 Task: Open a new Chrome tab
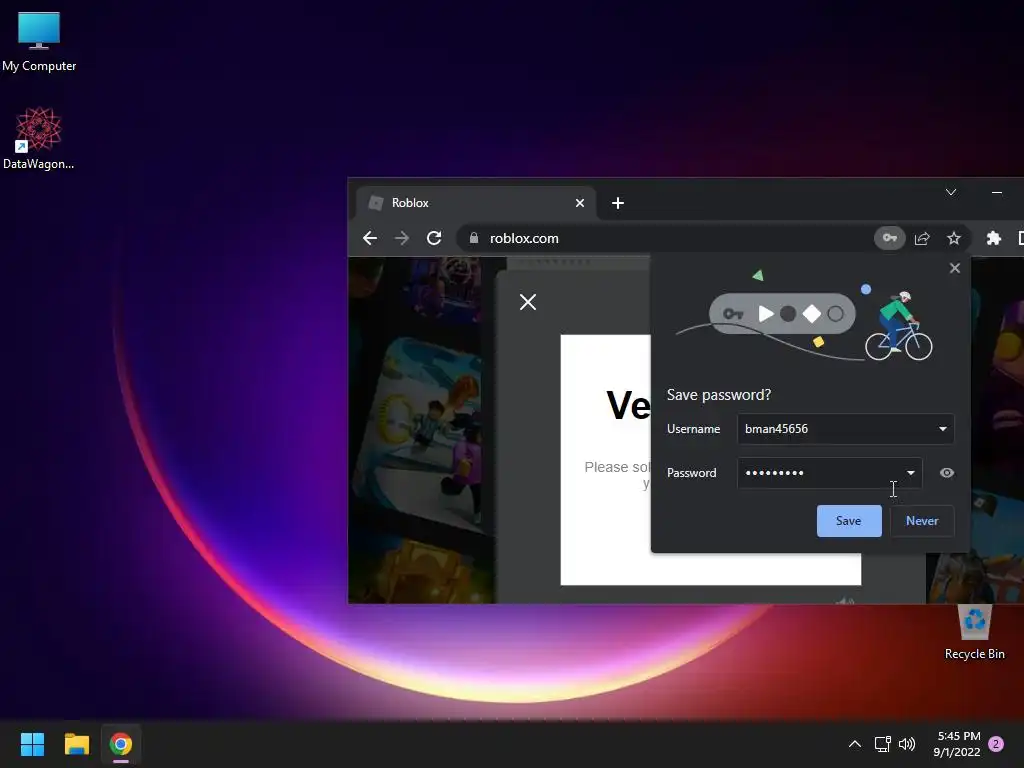click(618, 203)
